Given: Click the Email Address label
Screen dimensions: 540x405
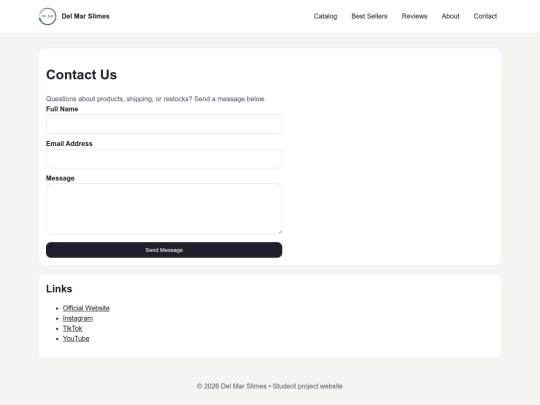Looking at the screenshot, I should pos(69,144).
